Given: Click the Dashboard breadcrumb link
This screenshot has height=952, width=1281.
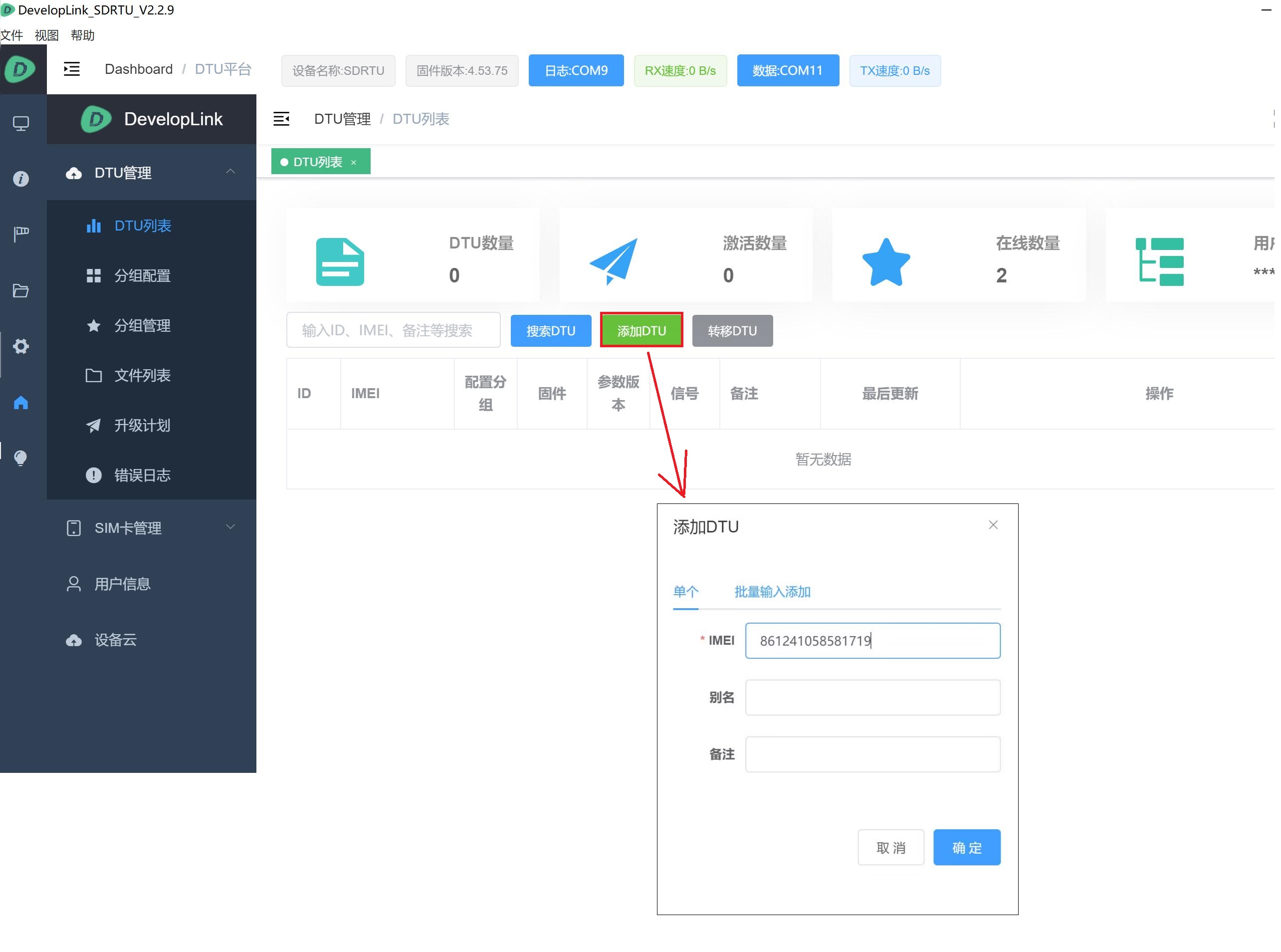Looking at the screenshot, I should coord(139,69).
